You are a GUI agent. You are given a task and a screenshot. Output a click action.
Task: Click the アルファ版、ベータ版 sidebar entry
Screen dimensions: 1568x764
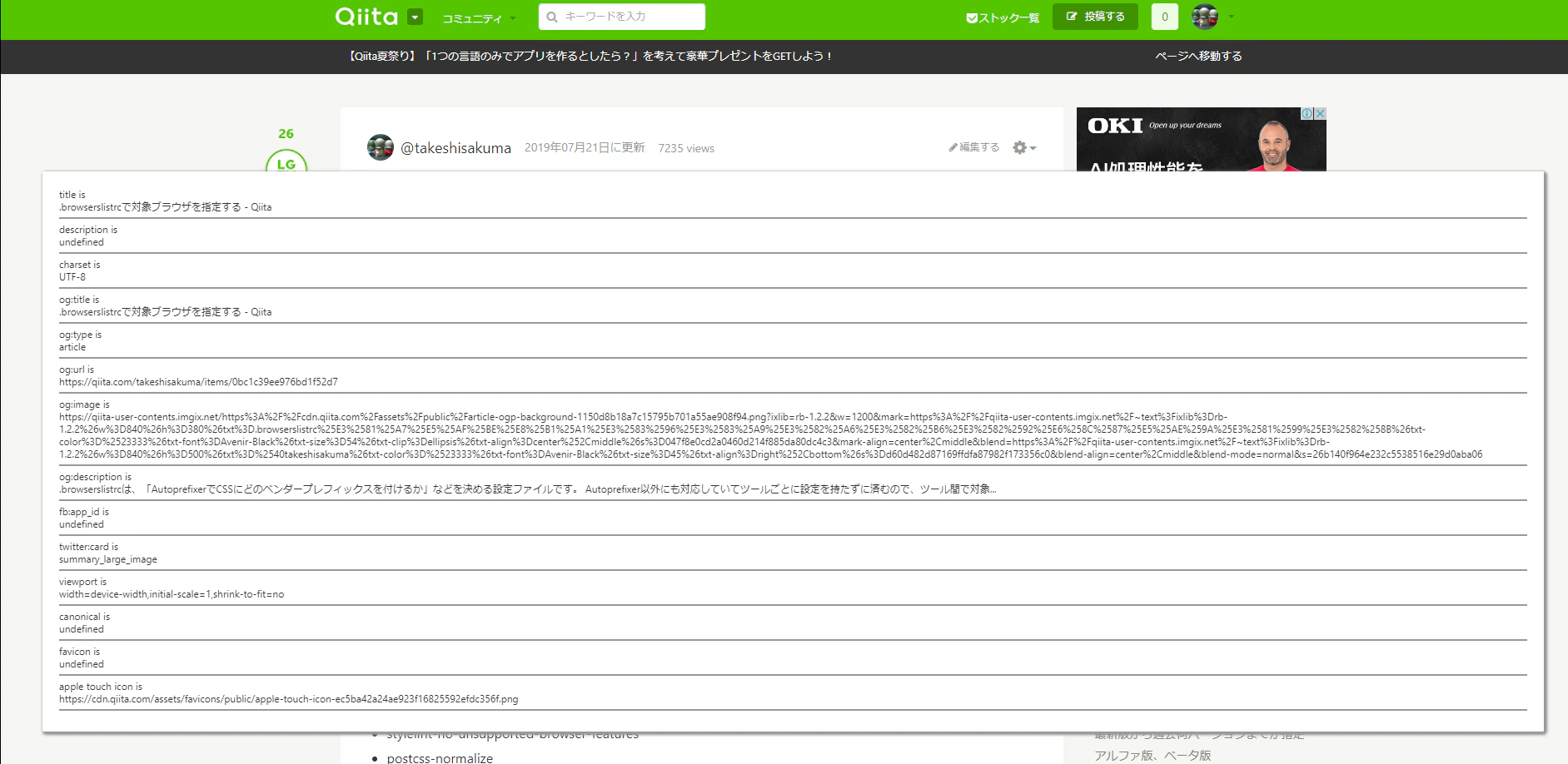(1152, 756)
